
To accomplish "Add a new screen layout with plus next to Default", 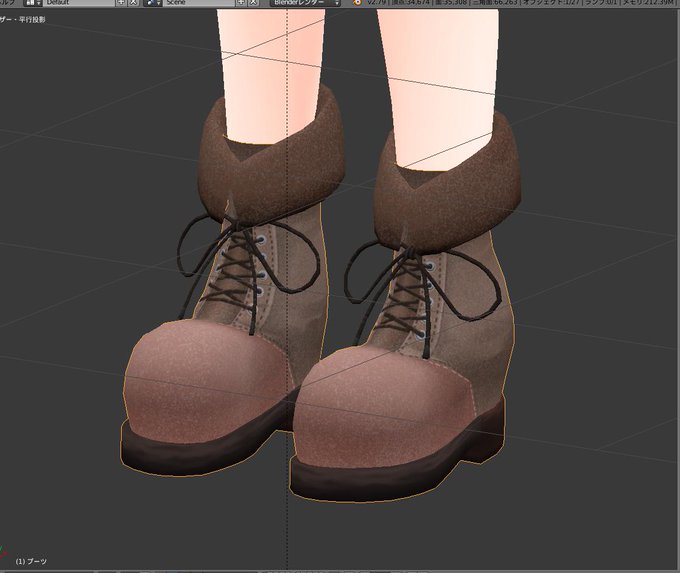I will click(x=121, y=2).
